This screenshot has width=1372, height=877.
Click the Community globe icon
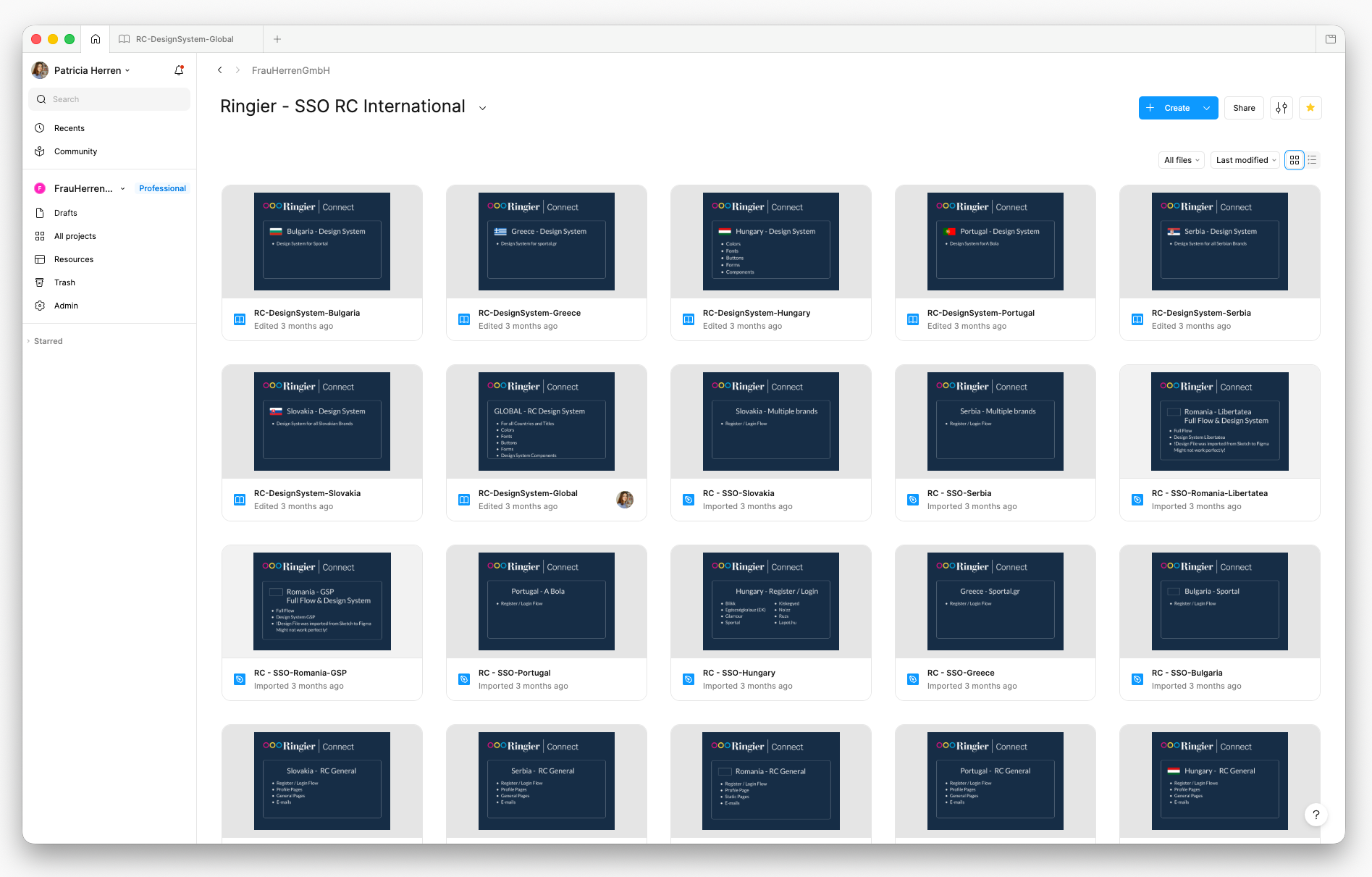coord(40,151)
